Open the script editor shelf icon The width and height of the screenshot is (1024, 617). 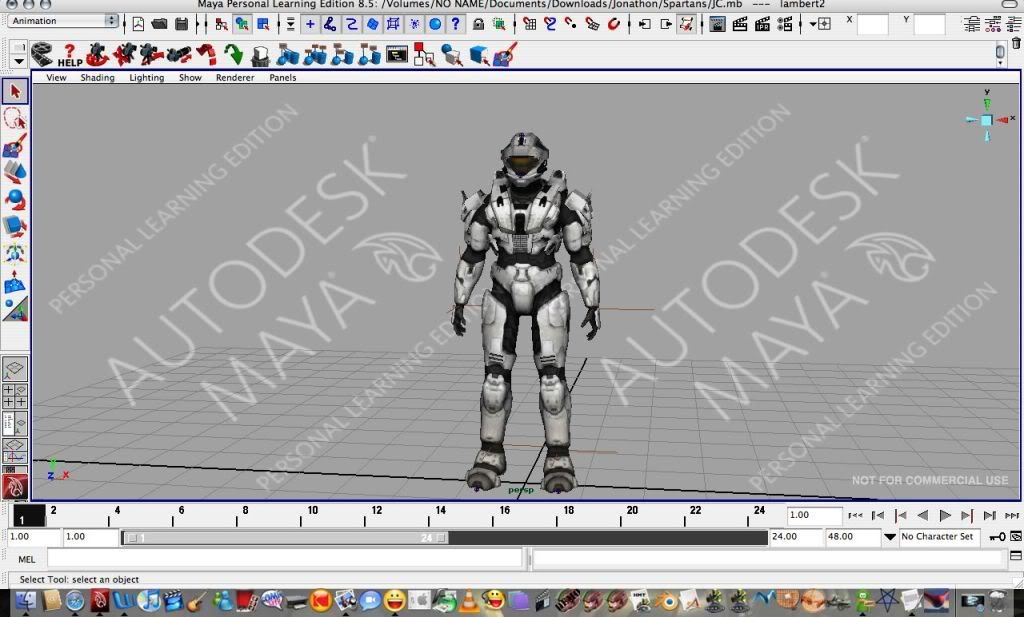point(396,55)
